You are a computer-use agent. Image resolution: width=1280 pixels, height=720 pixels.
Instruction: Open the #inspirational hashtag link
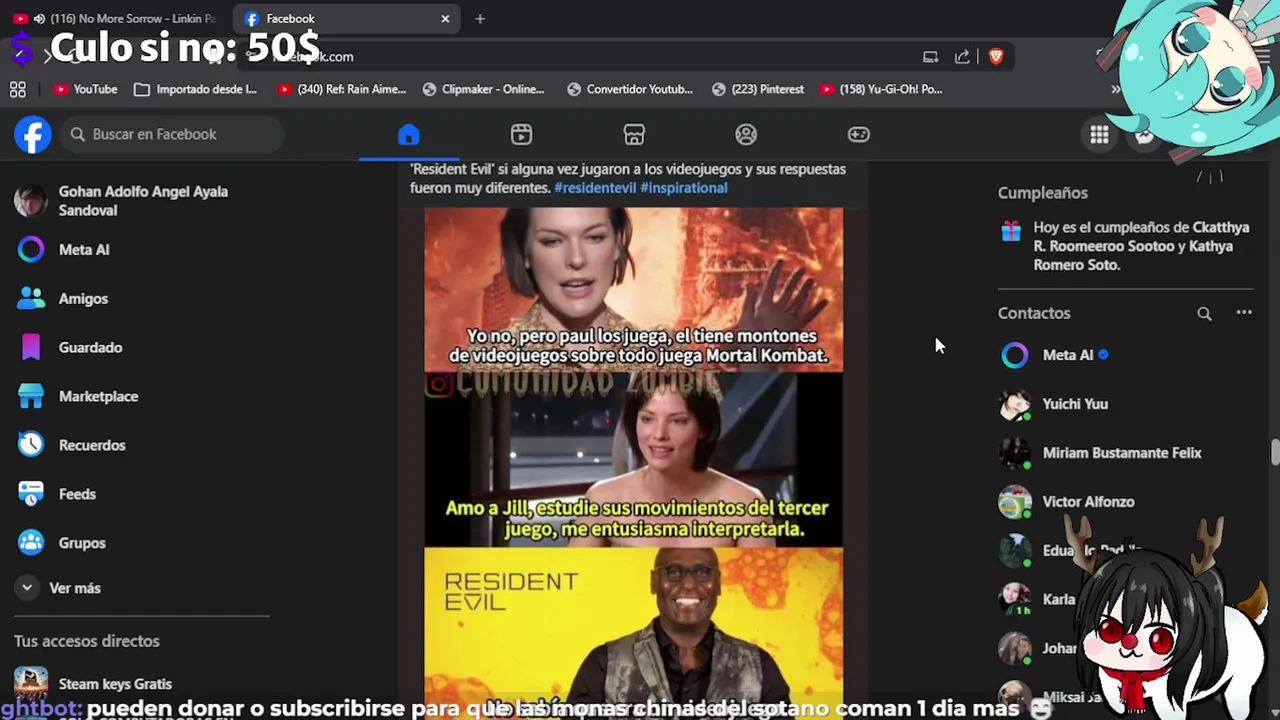tap(684, 188)
